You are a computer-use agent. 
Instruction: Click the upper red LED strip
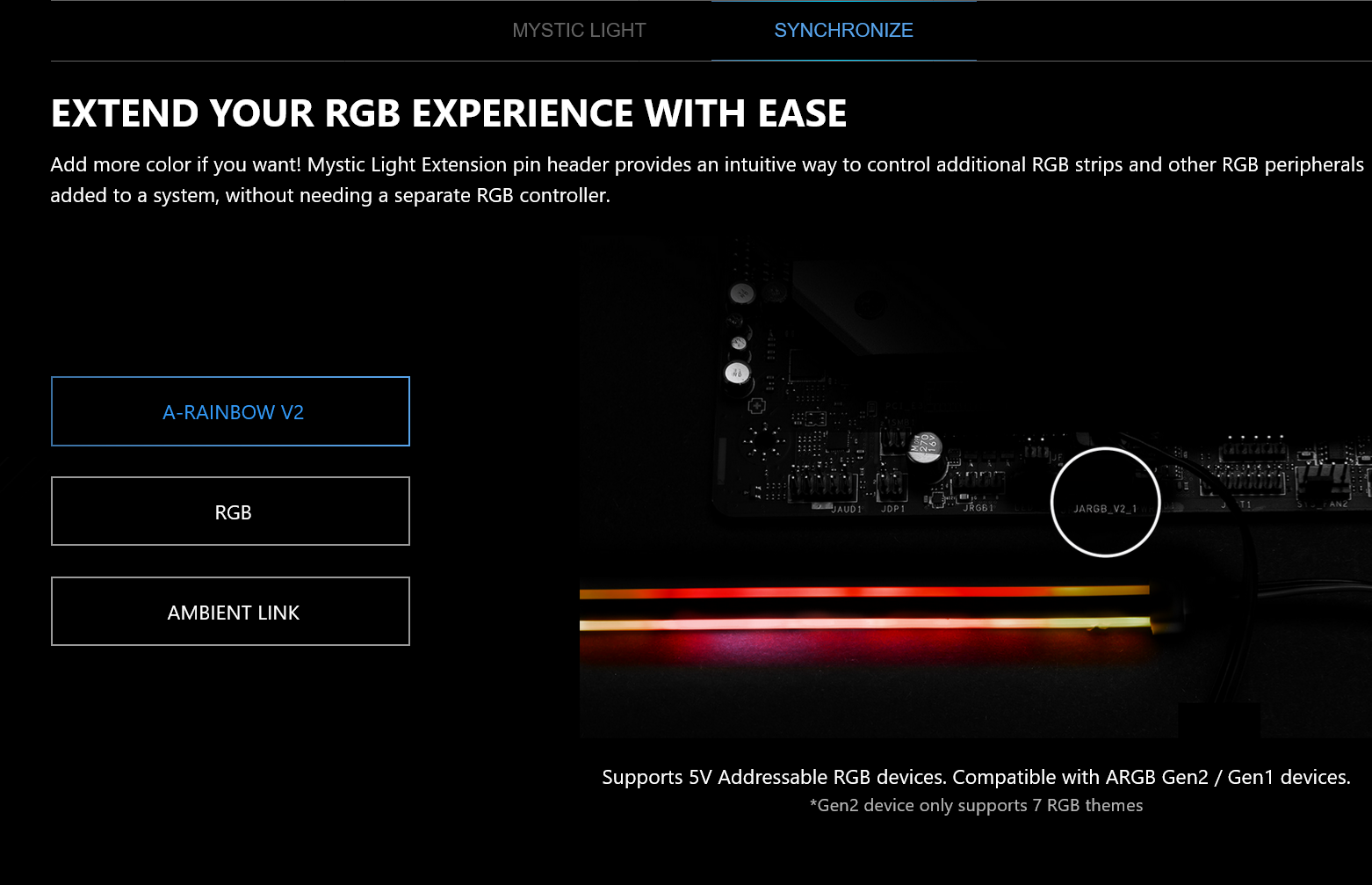[861, 593]
